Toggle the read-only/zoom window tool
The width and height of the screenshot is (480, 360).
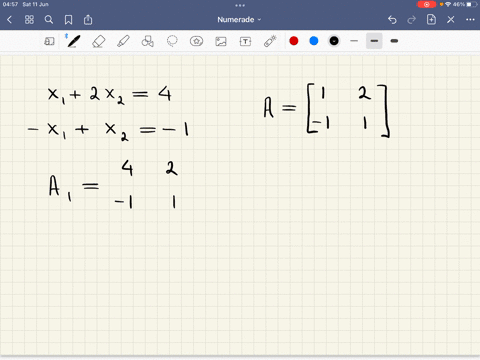pyautogui.click(x=49, y=41)
